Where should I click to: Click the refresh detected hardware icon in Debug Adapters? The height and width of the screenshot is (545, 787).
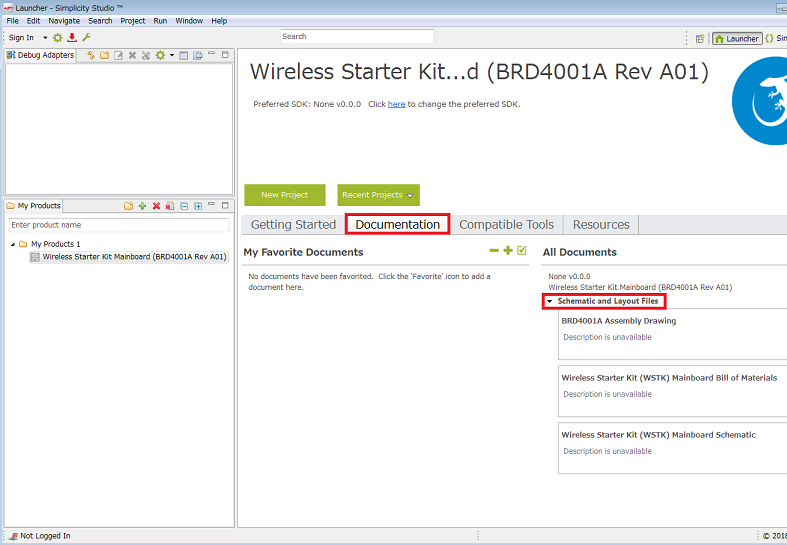pyautogui.click(x=91, y=55)
